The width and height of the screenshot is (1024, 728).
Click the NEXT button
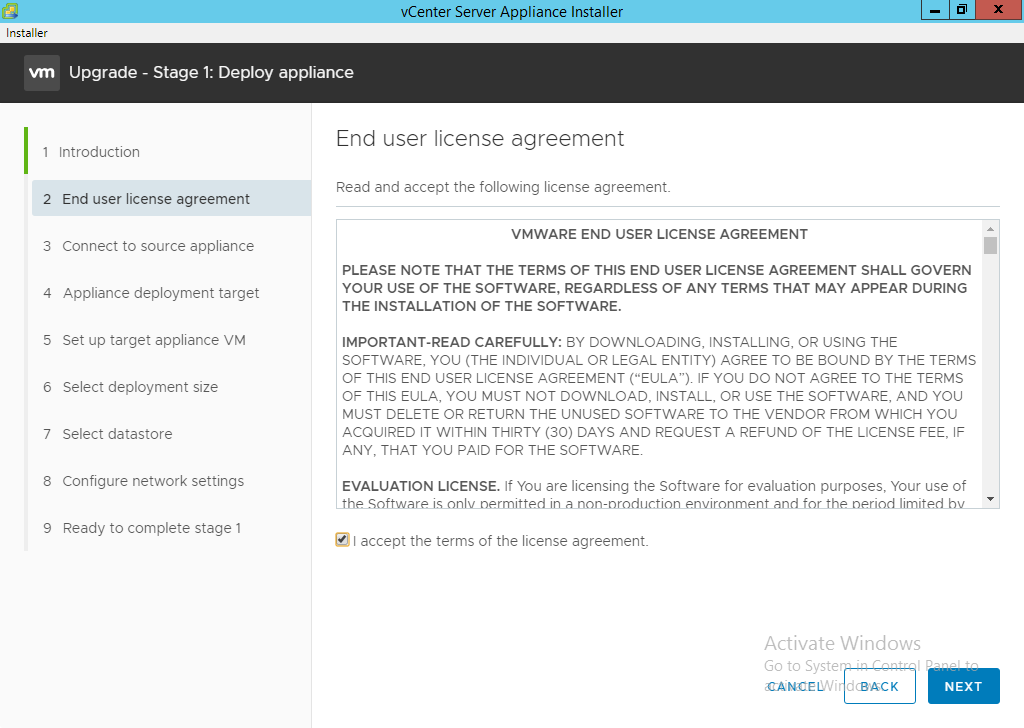pyautogui.click(x=963, y=686)
